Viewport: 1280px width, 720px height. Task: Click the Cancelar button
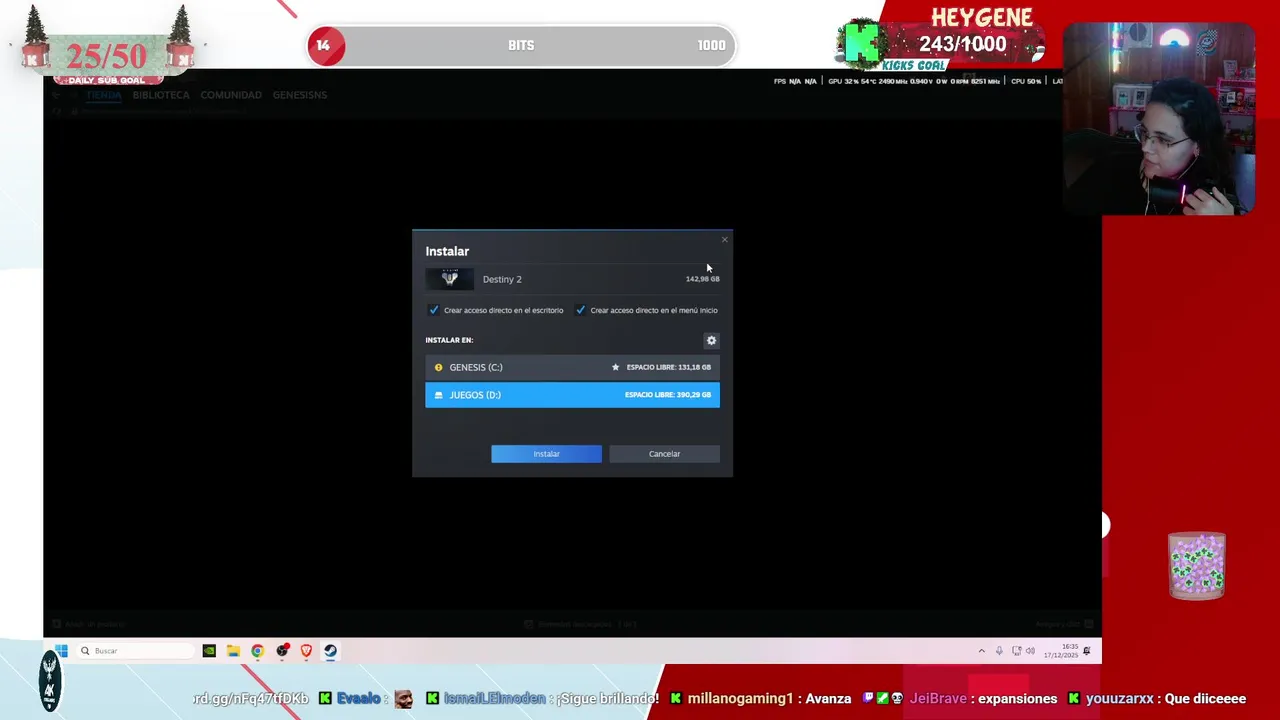pyautogui.click(x=664, y=454)
